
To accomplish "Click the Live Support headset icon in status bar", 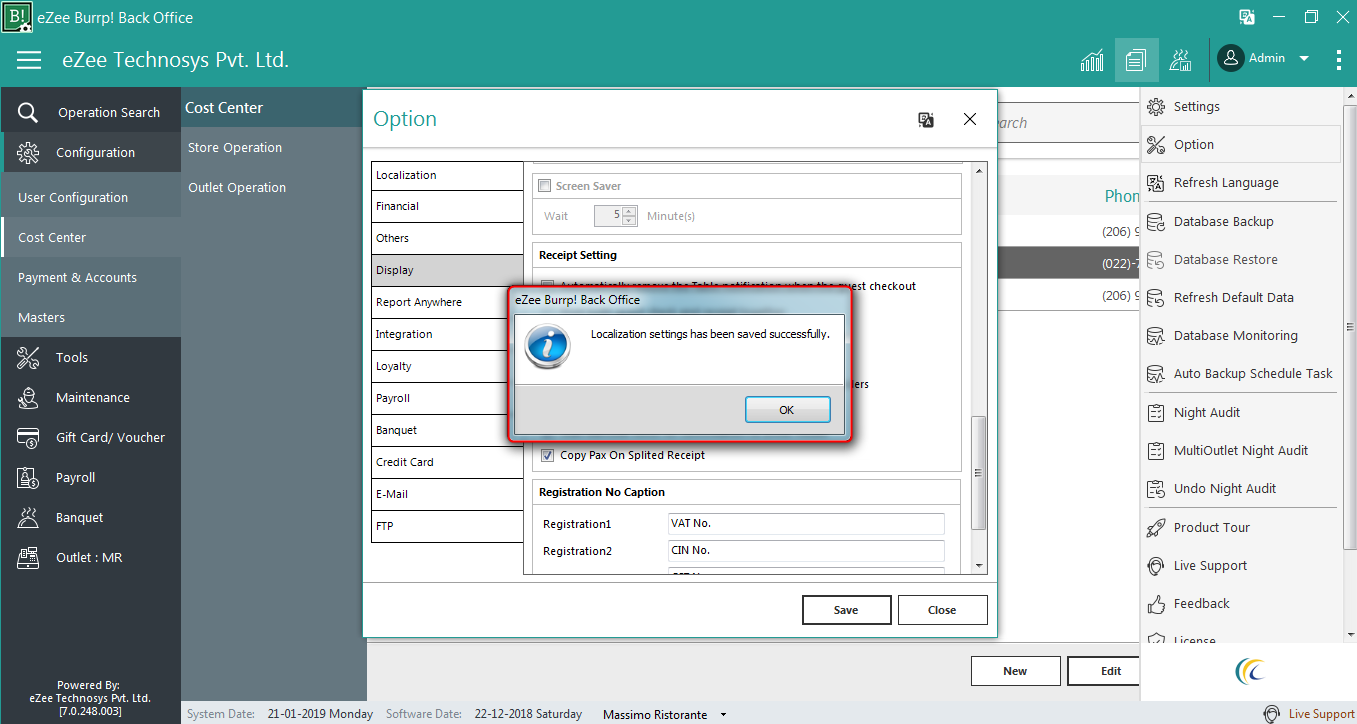I will (1272, 714).
